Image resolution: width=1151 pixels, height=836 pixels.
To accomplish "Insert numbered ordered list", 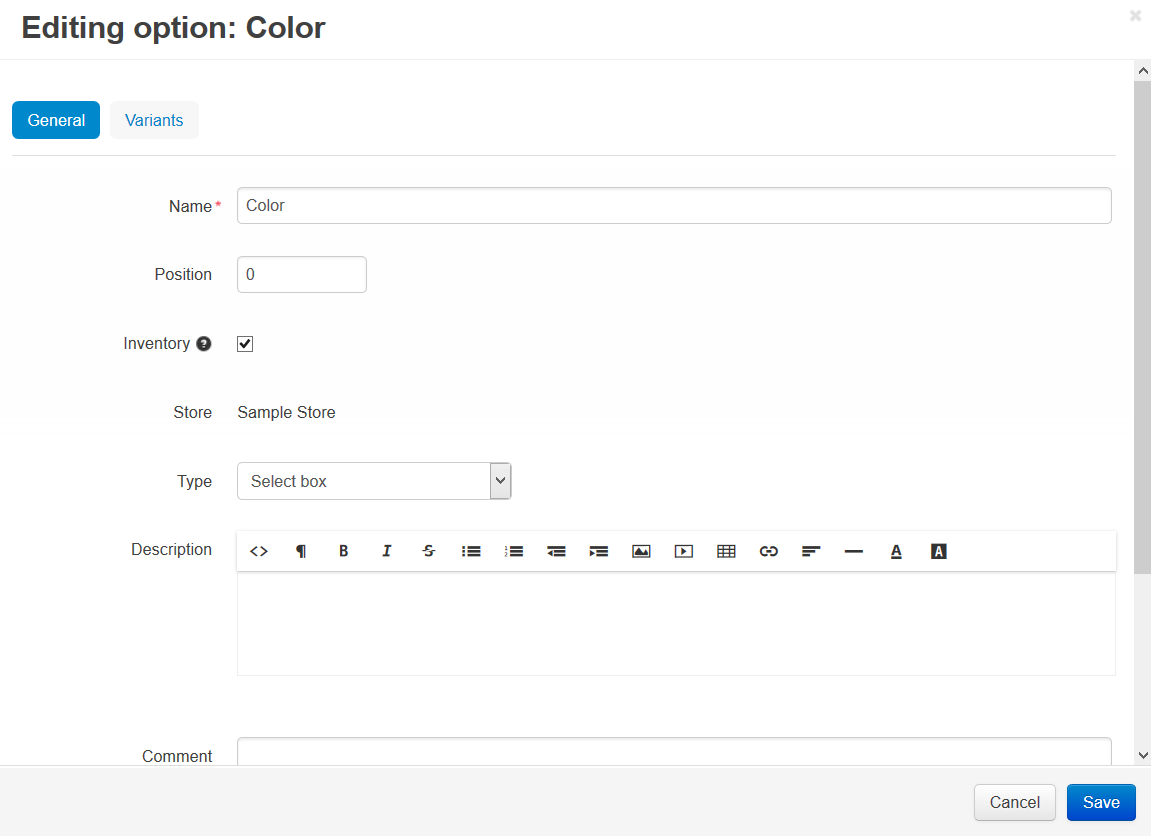I will point(514,551).
